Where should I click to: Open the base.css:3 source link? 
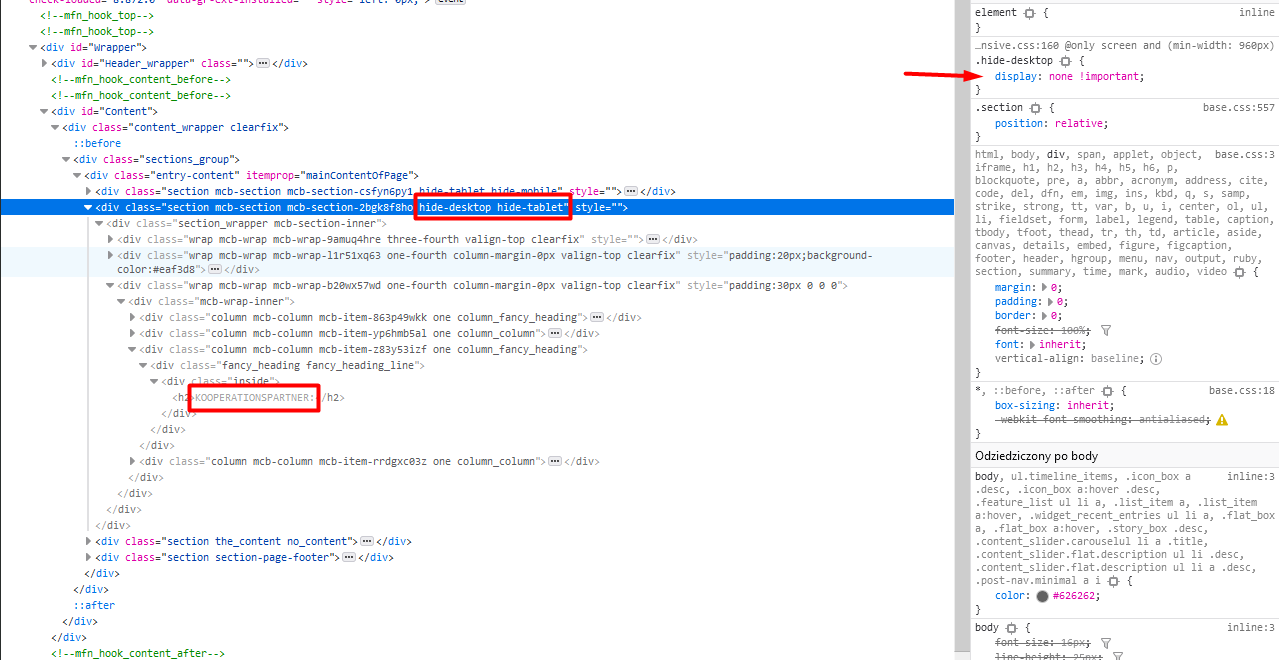click(1245, 155)
